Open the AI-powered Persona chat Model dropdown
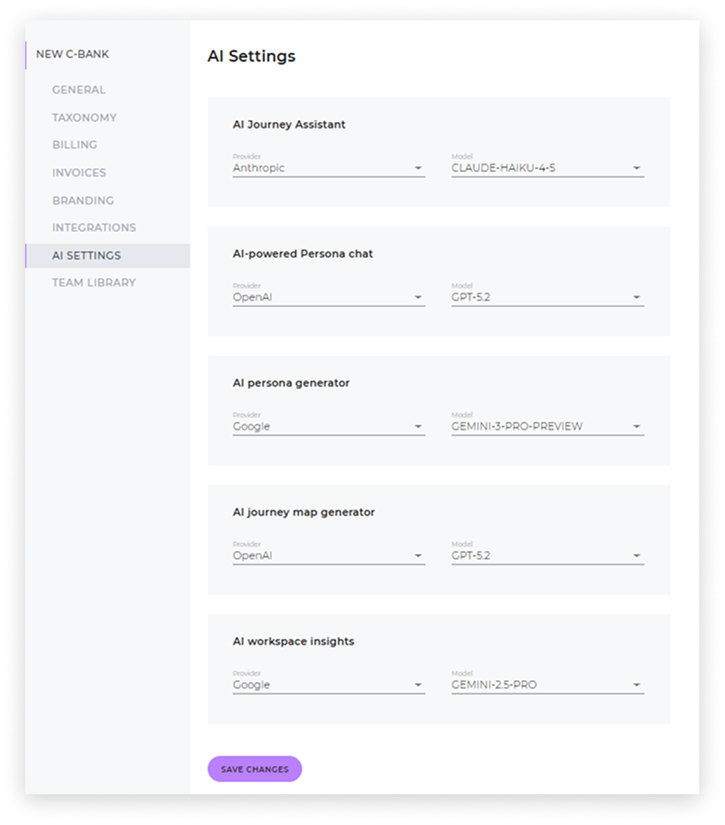The width and height of the screenshot is (725, 825). point(547,297)
